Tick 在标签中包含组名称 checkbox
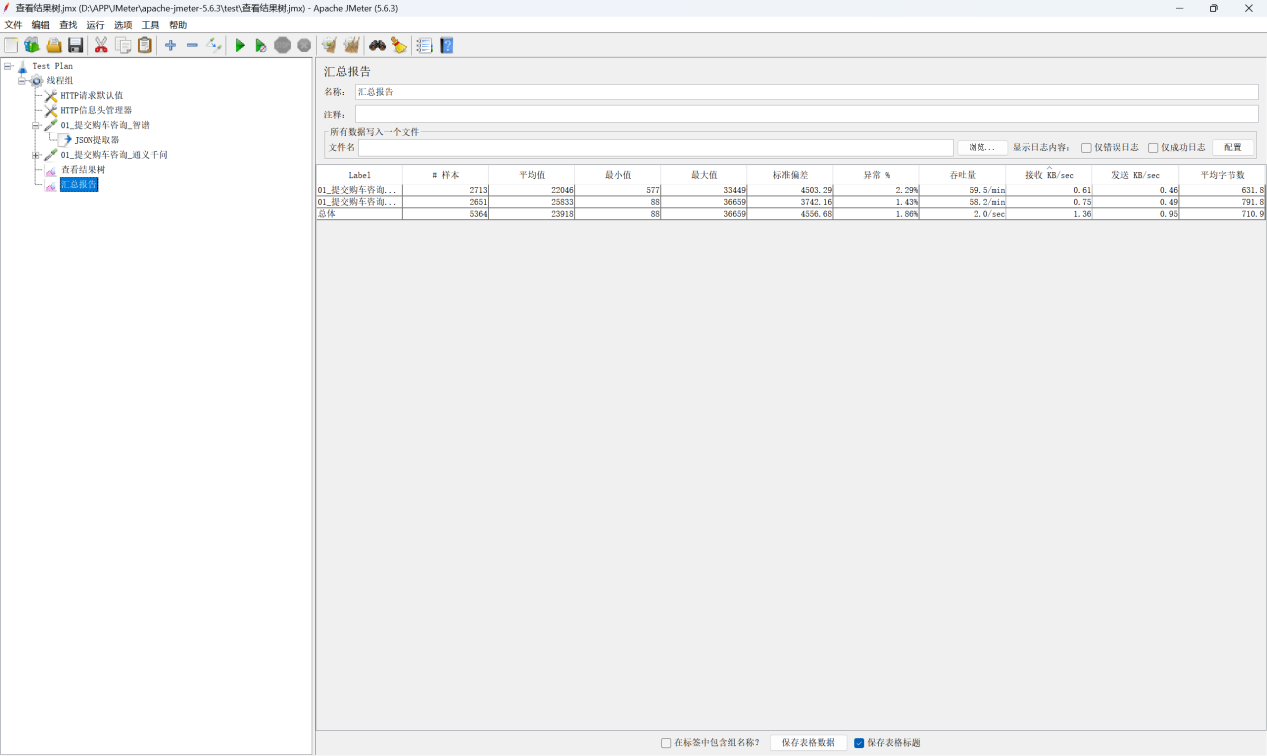1267x756 pixels. (x=666, y=743)
